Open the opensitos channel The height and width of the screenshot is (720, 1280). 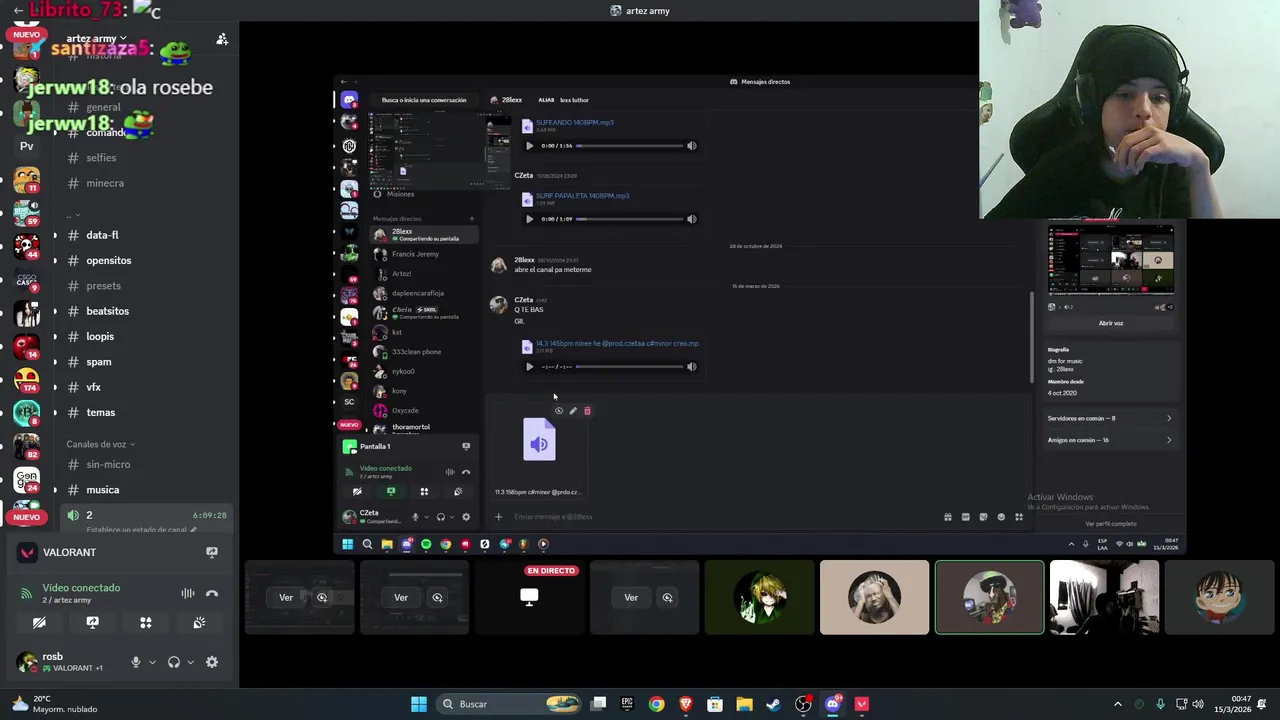tap(108, 260)
